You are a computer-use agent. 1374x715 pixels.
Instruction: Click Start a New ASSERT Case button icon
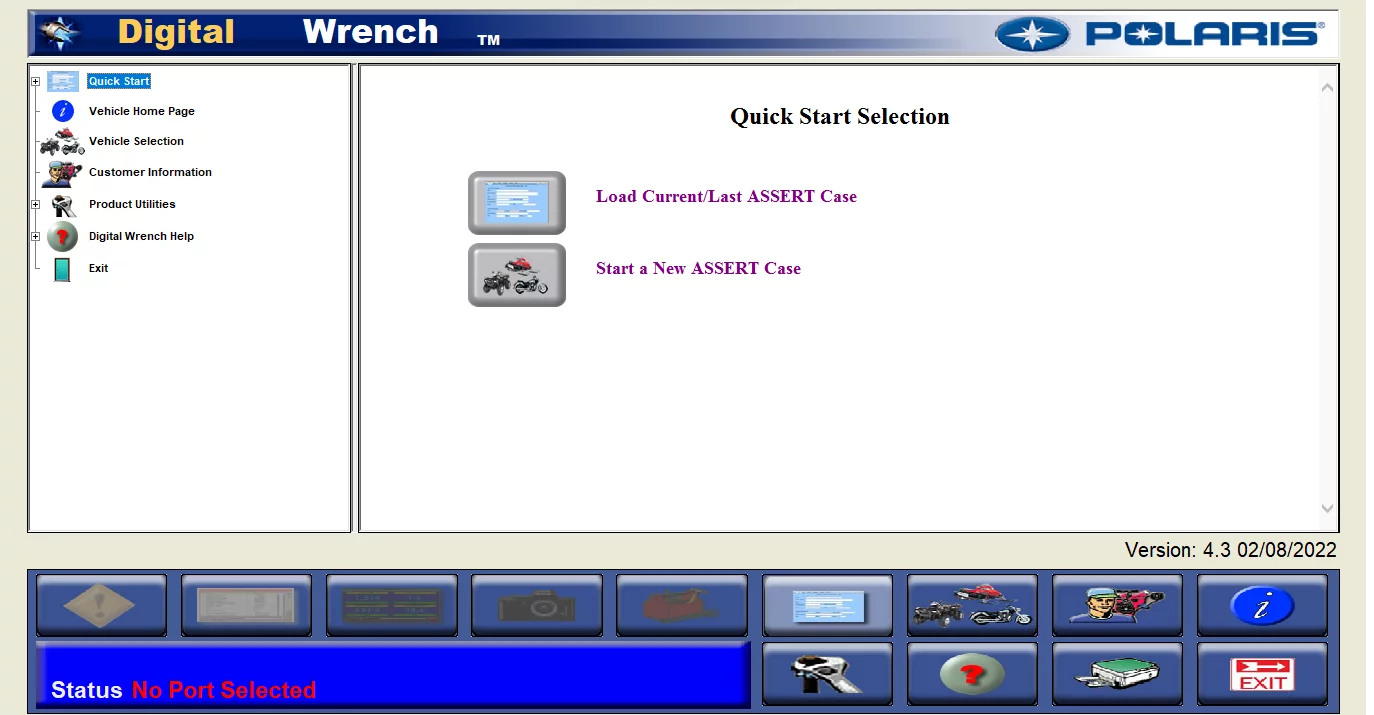pyautogui.click(x=517, y=275)
